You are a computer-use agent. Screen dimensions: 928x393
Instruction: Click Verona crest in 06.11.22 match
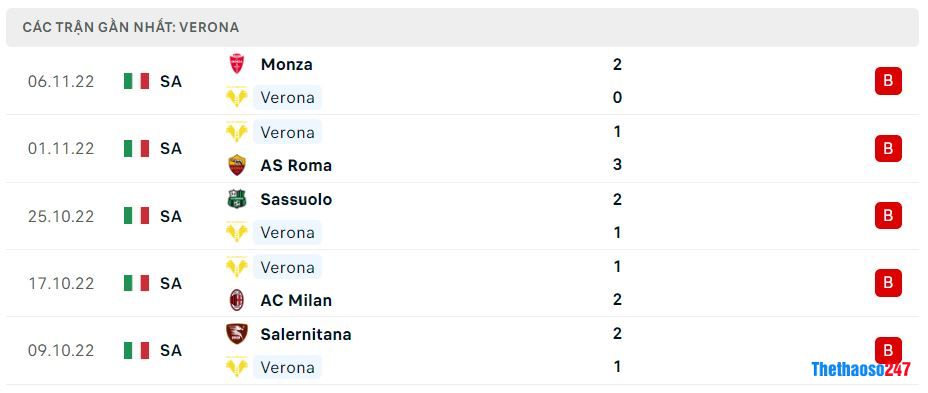(237, 97)
